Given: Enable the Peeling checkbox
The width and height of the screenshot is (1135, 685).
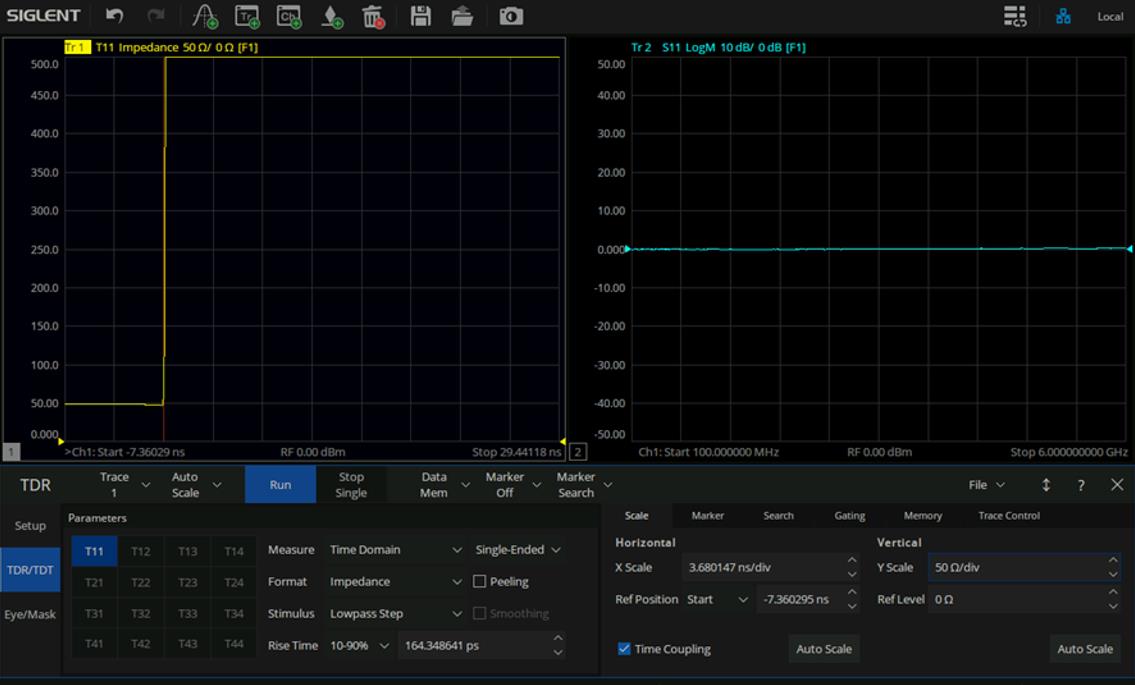Looking at the screenshot, I should click(x=480, y=581).
